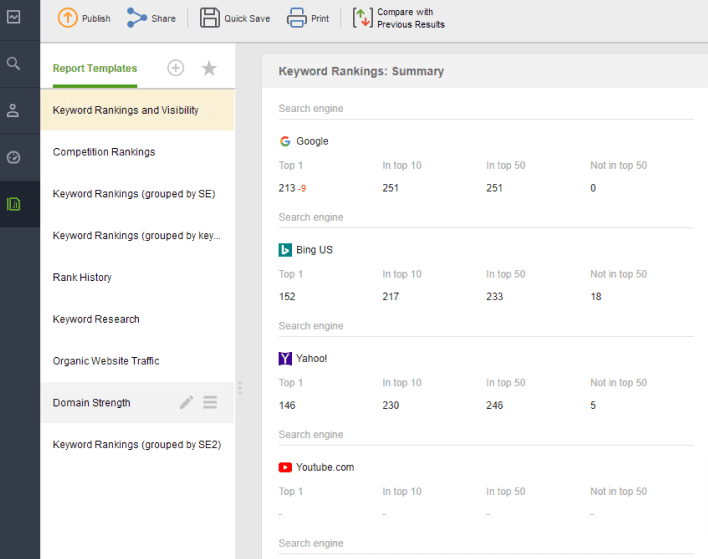Add a new report template with plus icon

176,68
